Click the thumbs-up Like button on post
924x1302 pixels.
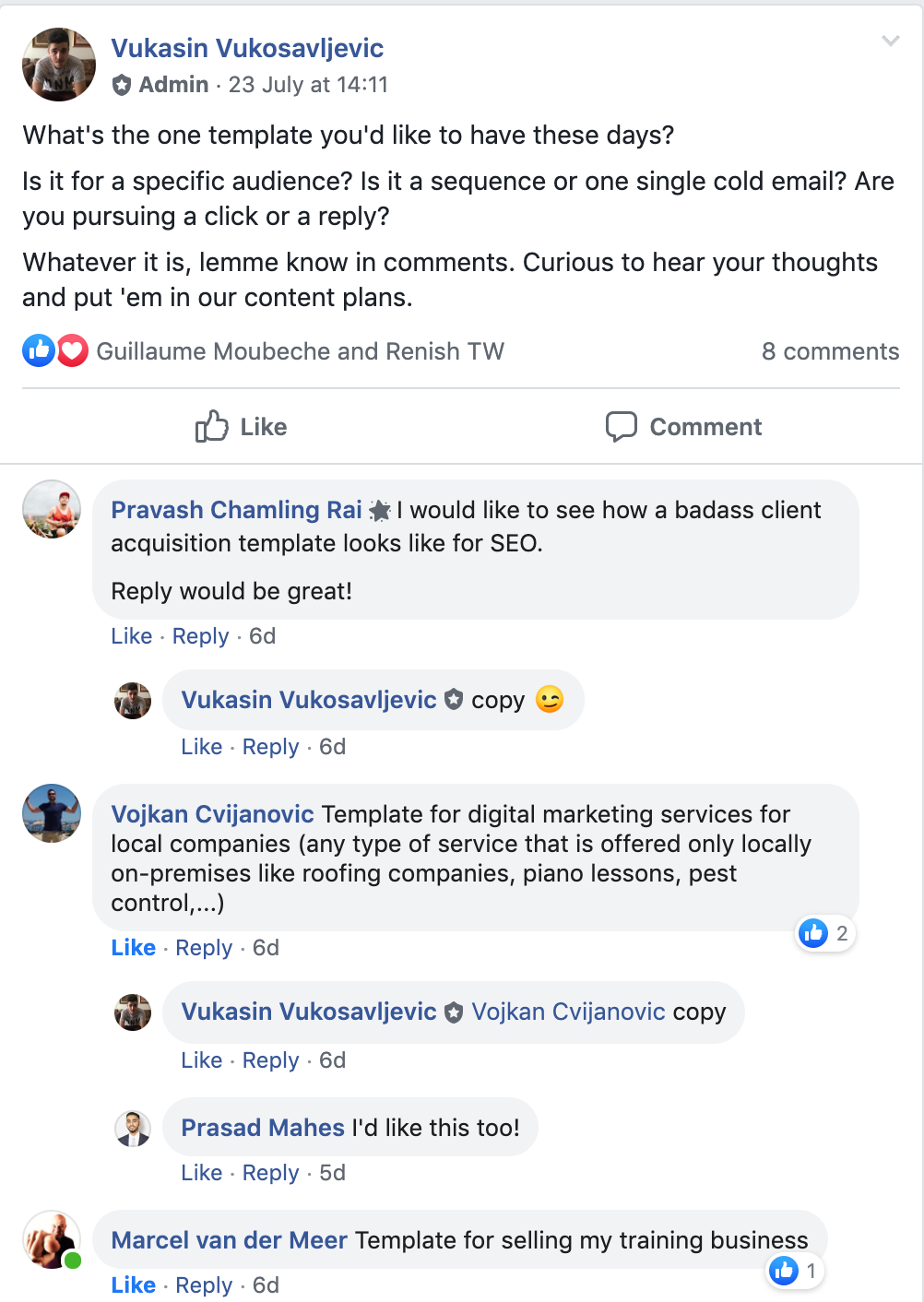pos(242,427)
